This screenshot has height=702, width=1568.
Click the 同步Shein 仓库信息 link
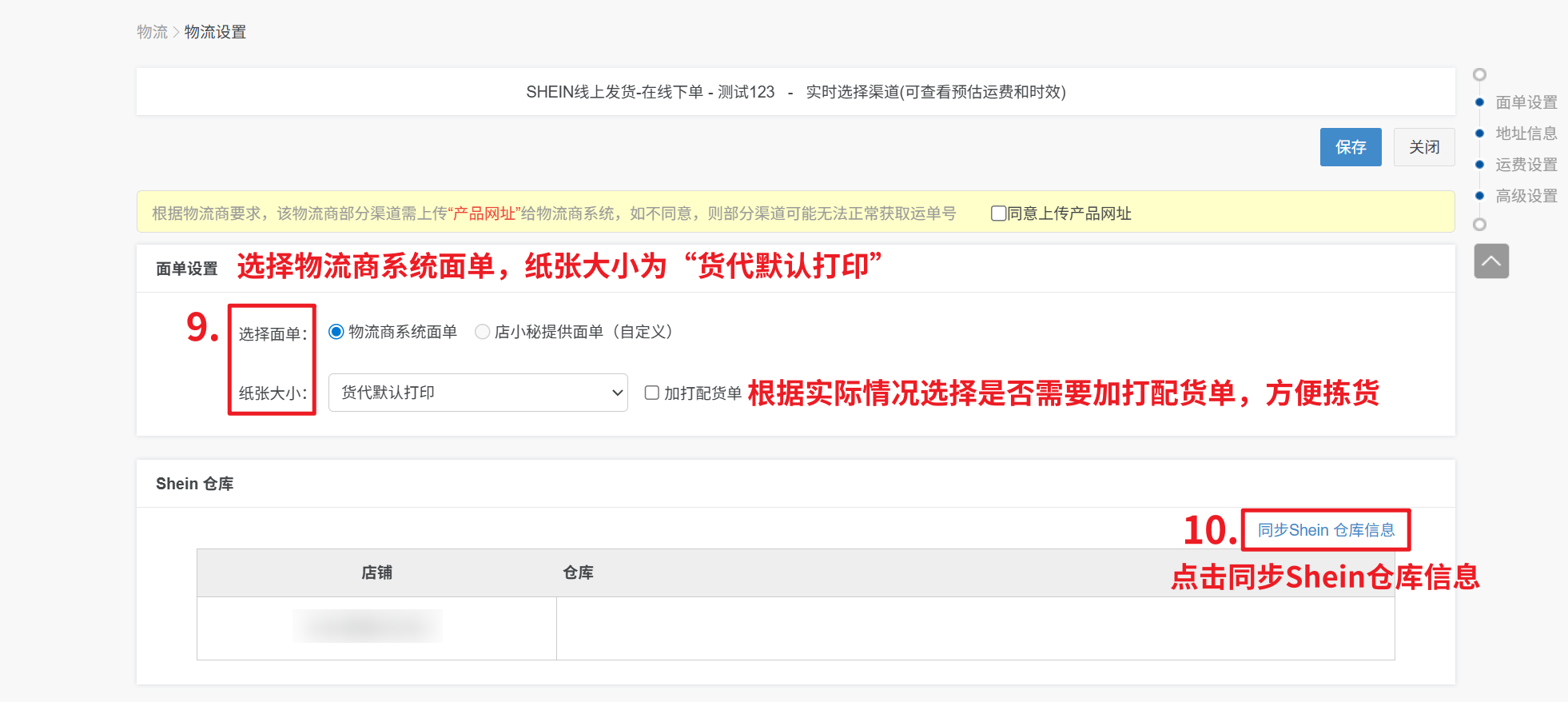pos(1325,530)
